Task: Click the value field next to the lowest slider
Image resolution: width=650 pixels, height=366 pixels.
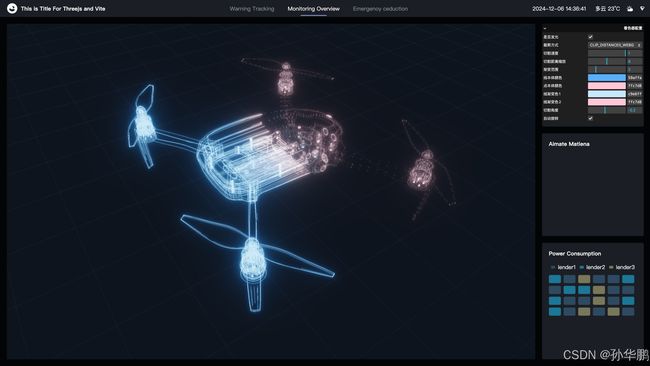Action: point(635,110)
